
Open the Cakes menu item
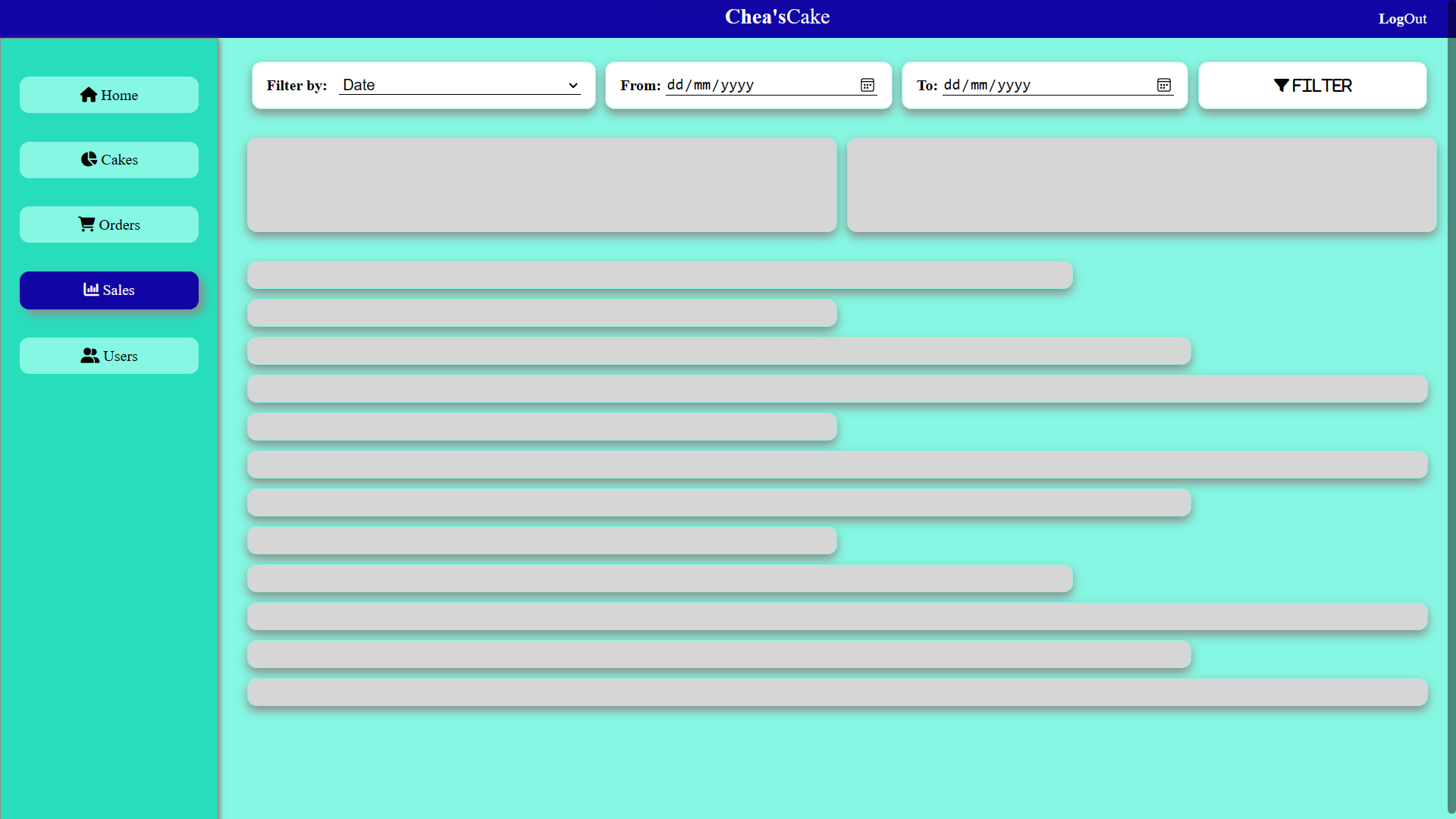109,160
